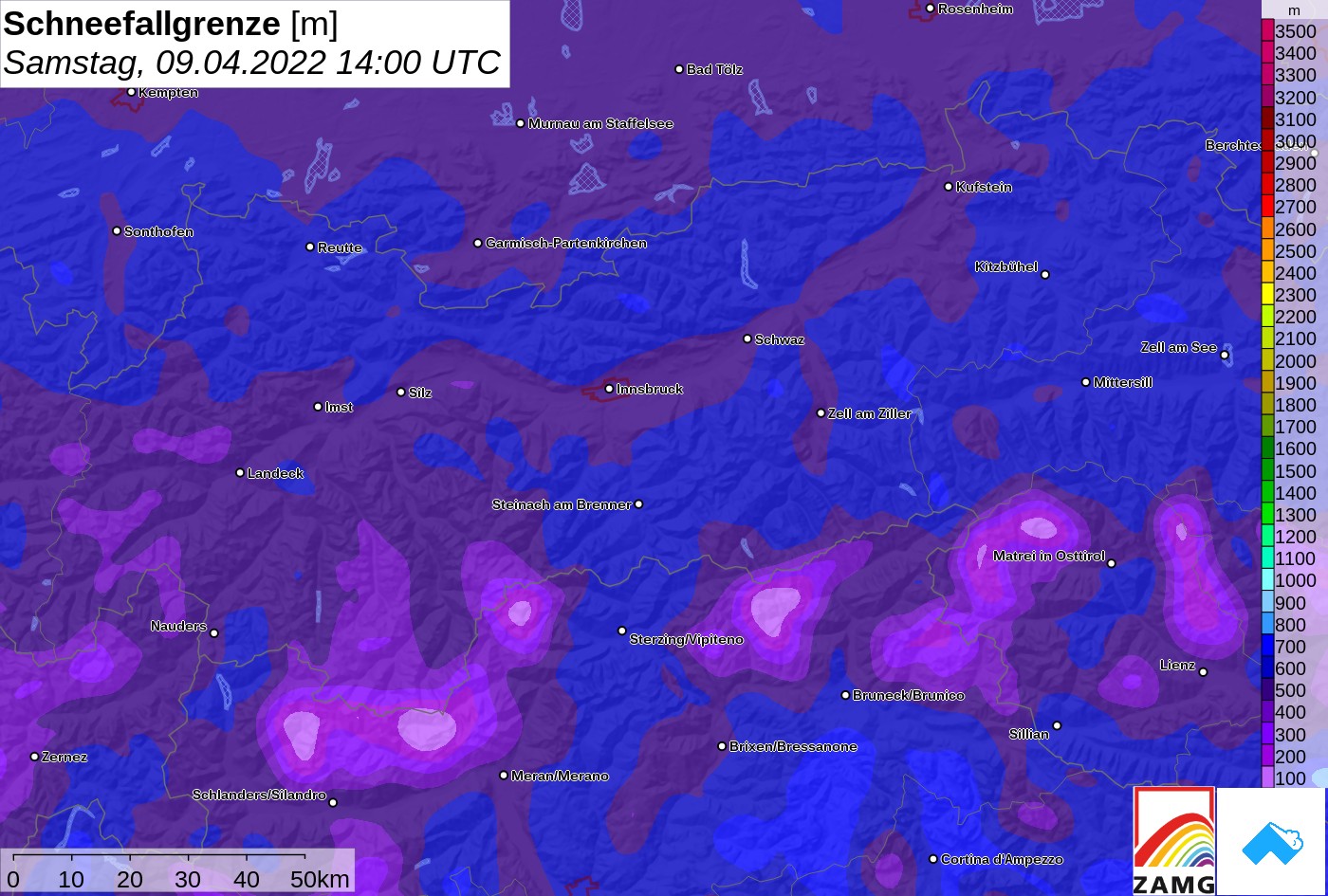1328x896 pixels.
Task: Click the Murnau am Staffelsee label
Action: point(600,123)
